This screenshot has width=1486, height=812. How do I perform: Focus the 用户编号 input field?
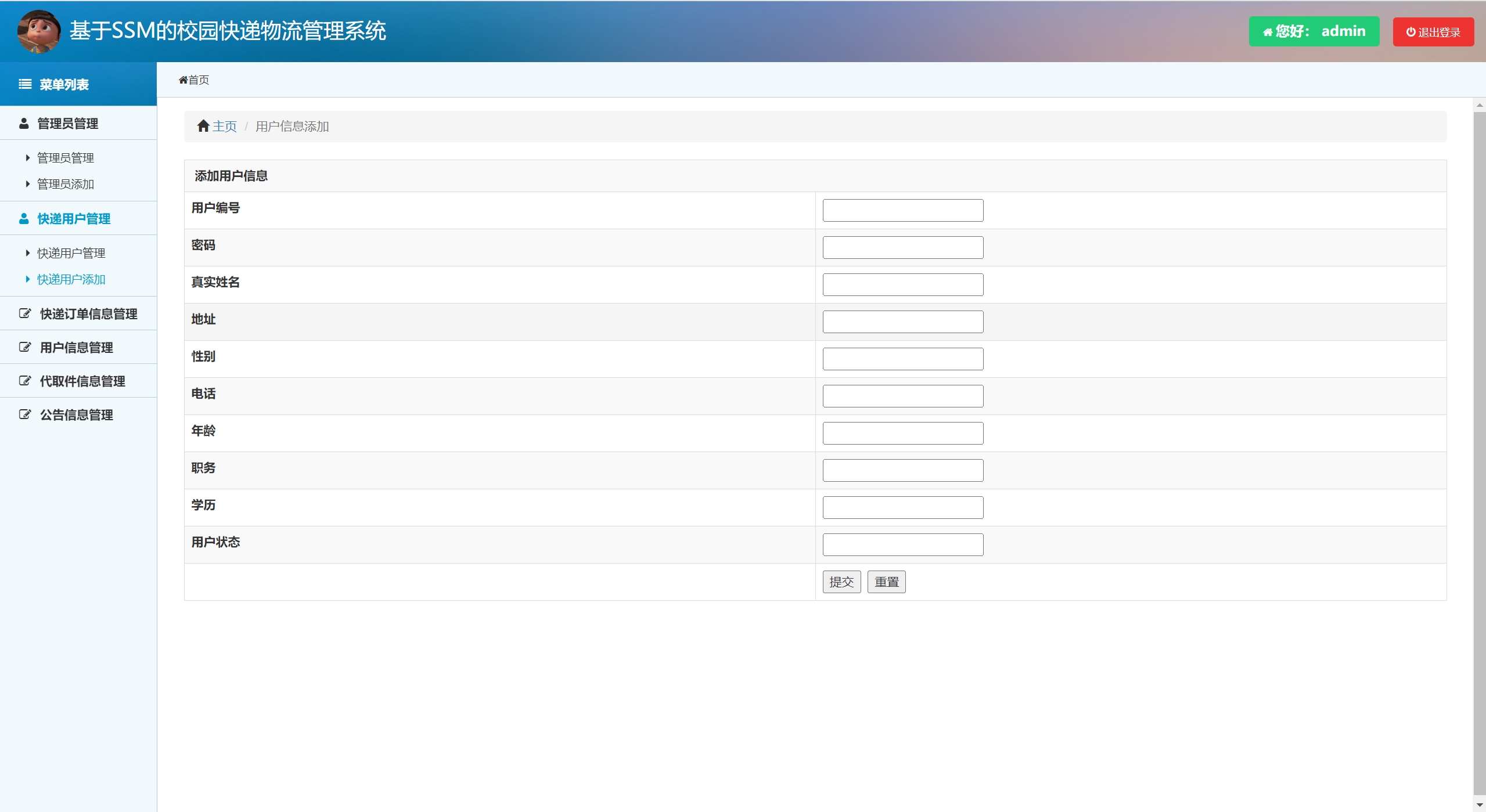click(902, 210)
